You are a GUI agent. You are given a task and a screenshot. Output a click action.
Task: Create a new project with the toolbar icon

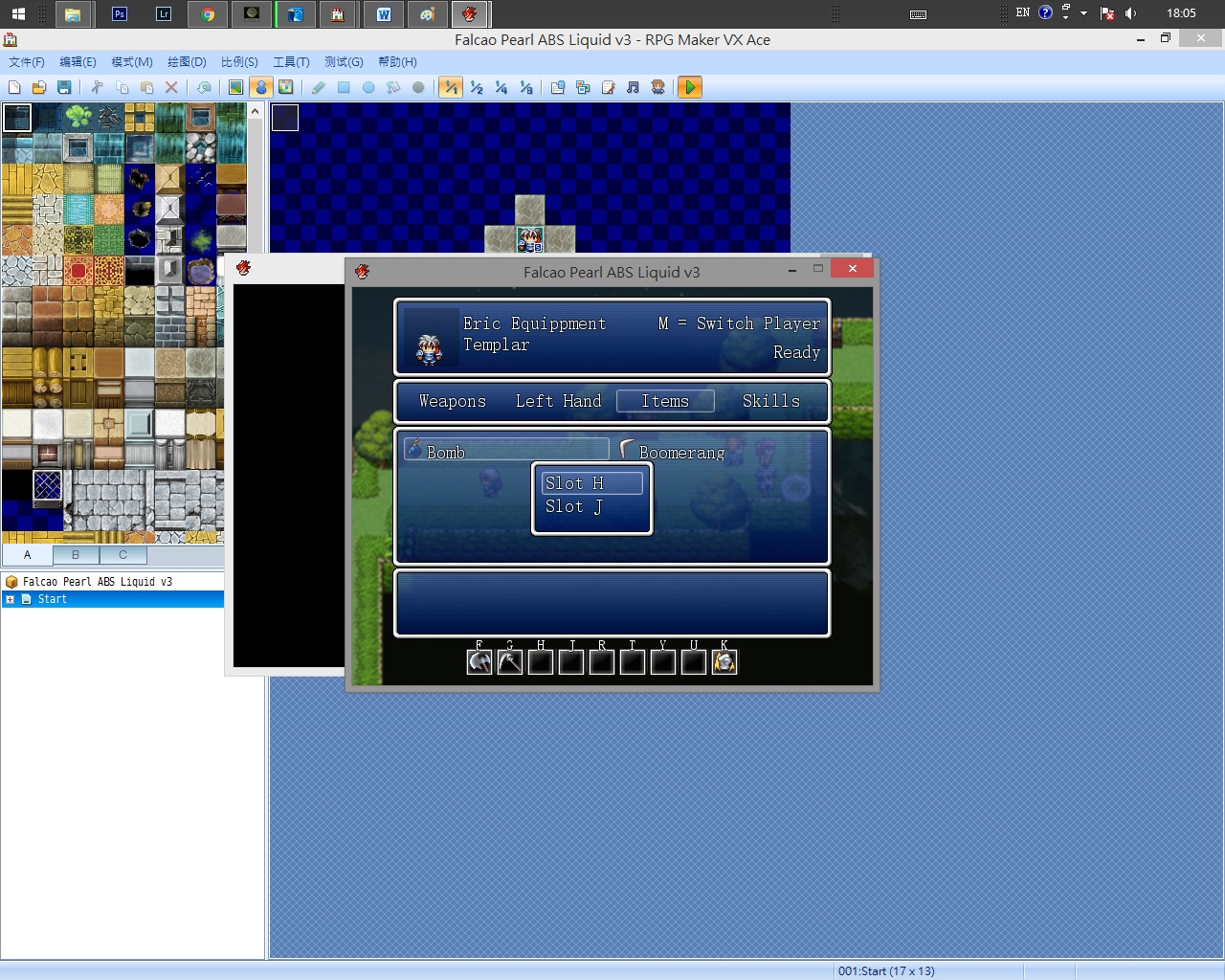(14, 87)
